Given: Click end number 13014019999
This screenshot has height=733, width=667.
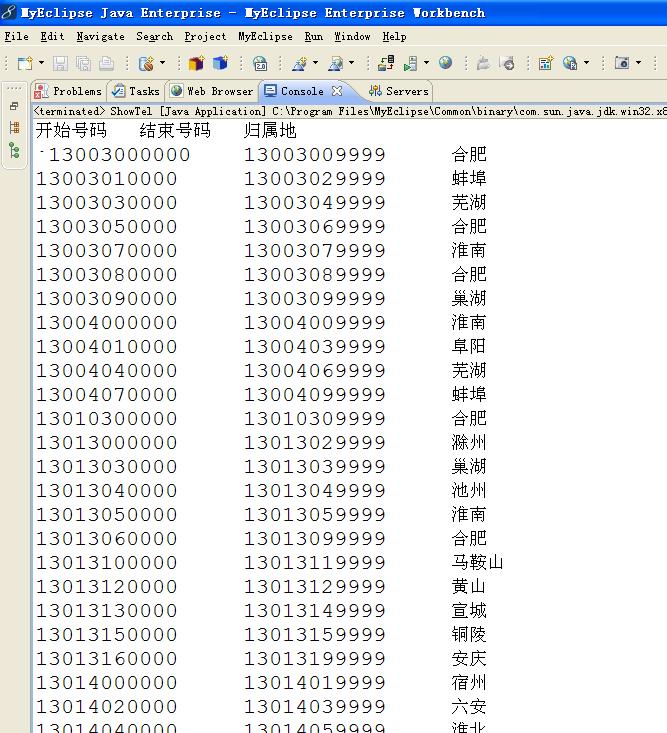Looking at the screenshot, I should coord(315,683).
